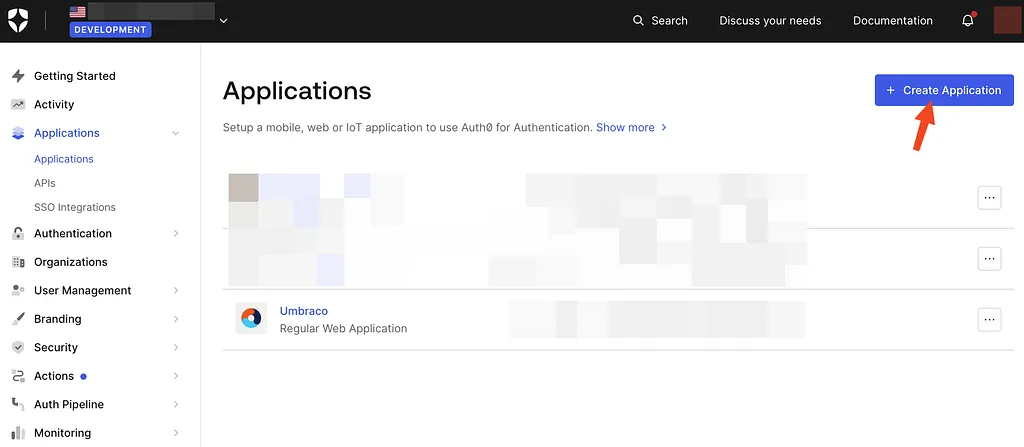
Task: Expand Authentication section chevron
Action: pos(176,233)
